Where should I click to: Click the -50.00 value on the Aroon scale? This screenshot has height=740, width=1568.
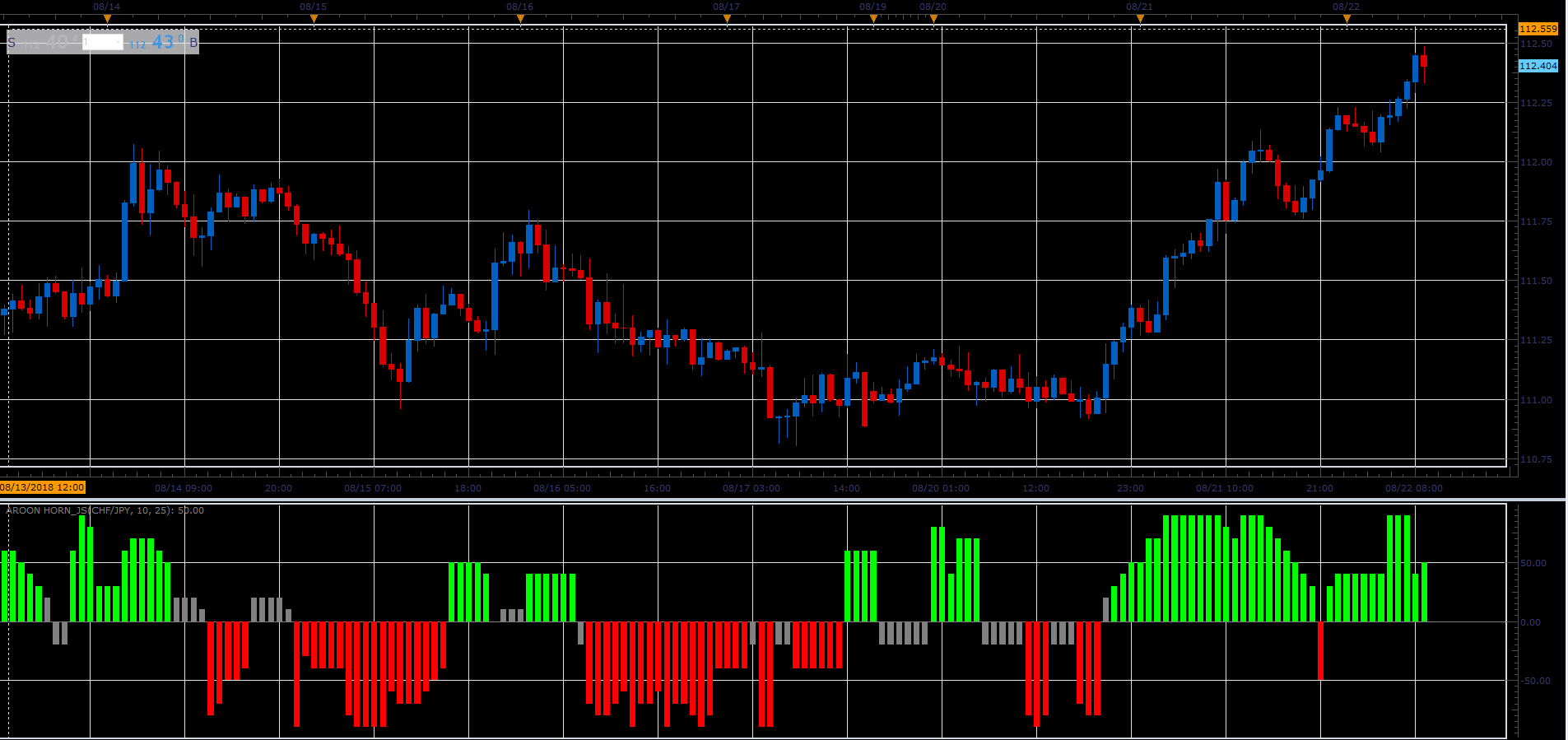(1534, 681)
